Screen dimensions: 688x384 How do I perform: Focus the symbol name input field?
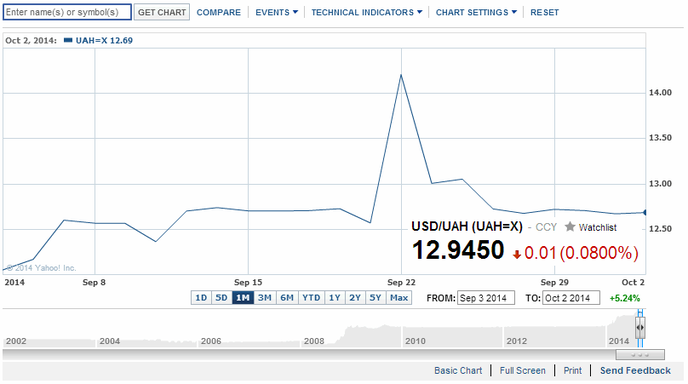pyautogui.click(x=67, y=12)
